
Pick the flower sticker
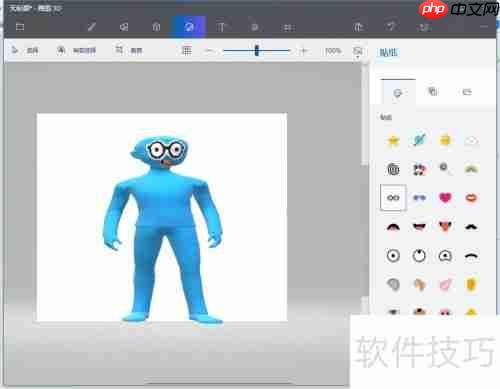point(419,169)
